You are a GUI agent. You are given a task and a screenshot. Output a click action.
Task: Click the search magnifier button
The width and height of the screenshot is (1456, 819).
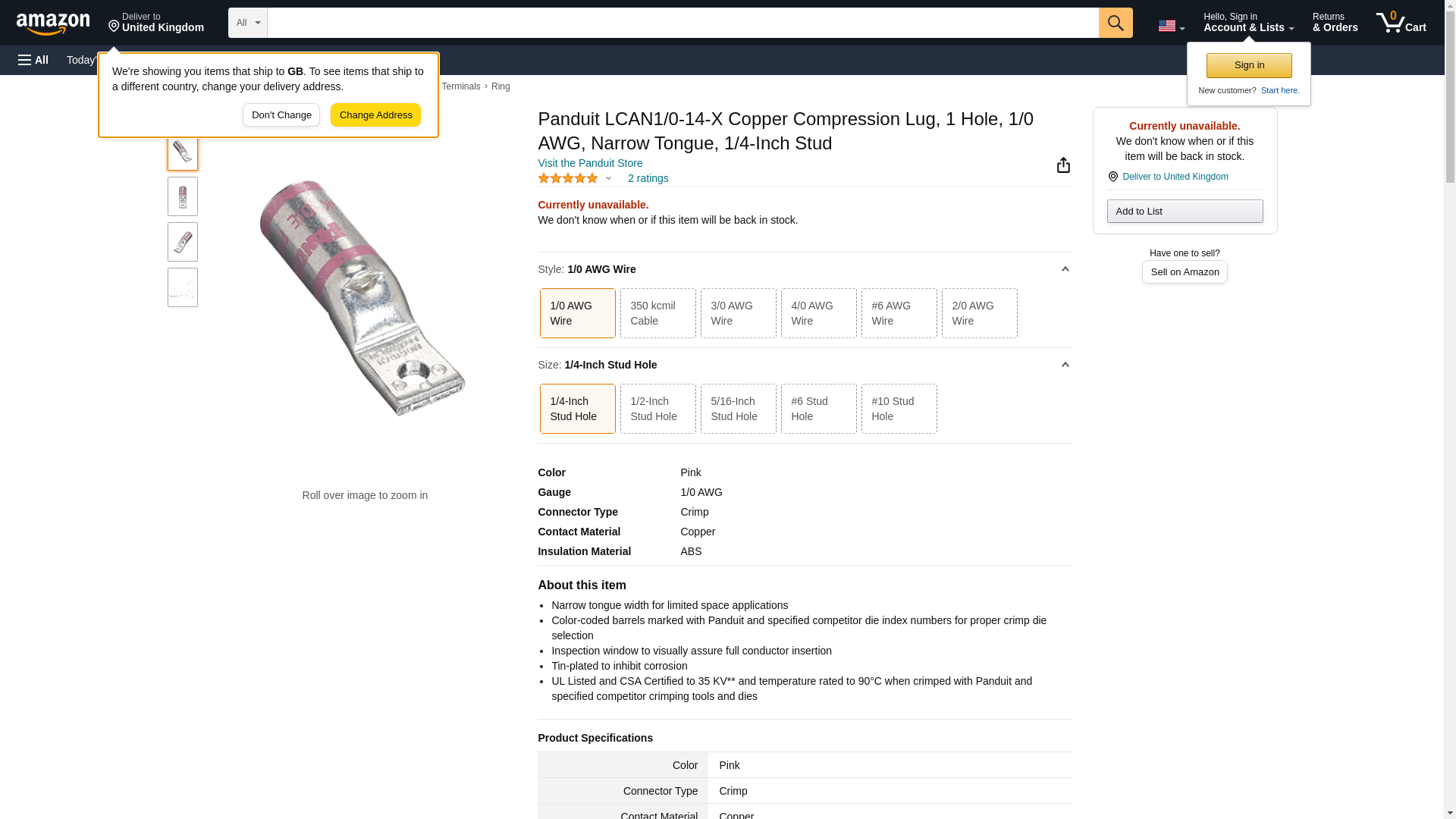point(1115,23)
